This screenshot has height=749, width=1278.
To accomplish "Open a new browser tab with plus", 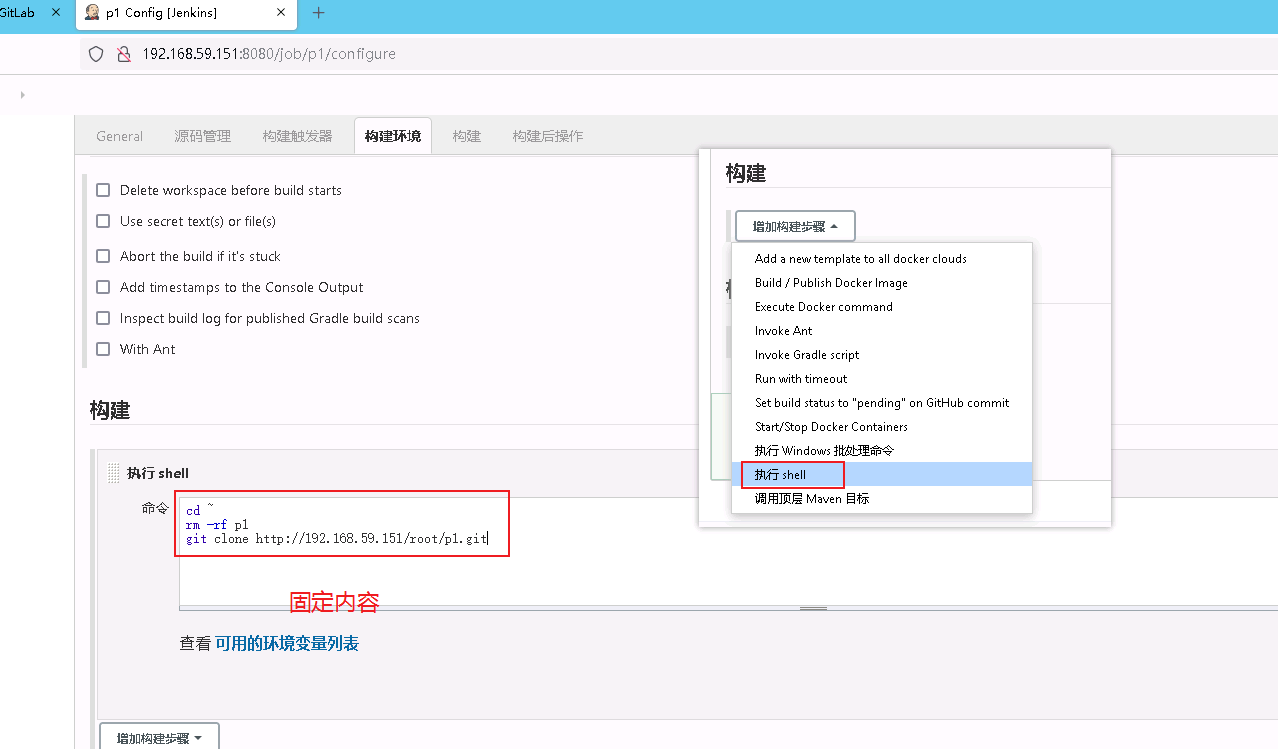I will click(x=319, y=13).
